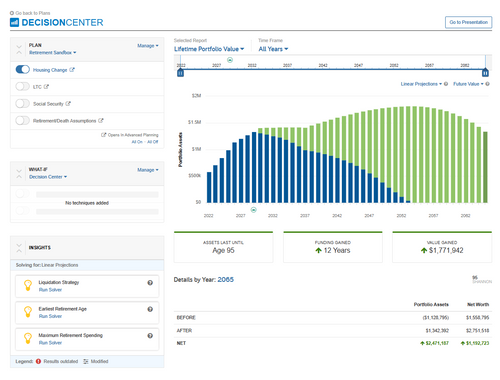500x380 pixels.
Task: Open Future Value dropdown
Action: [468, 84]
